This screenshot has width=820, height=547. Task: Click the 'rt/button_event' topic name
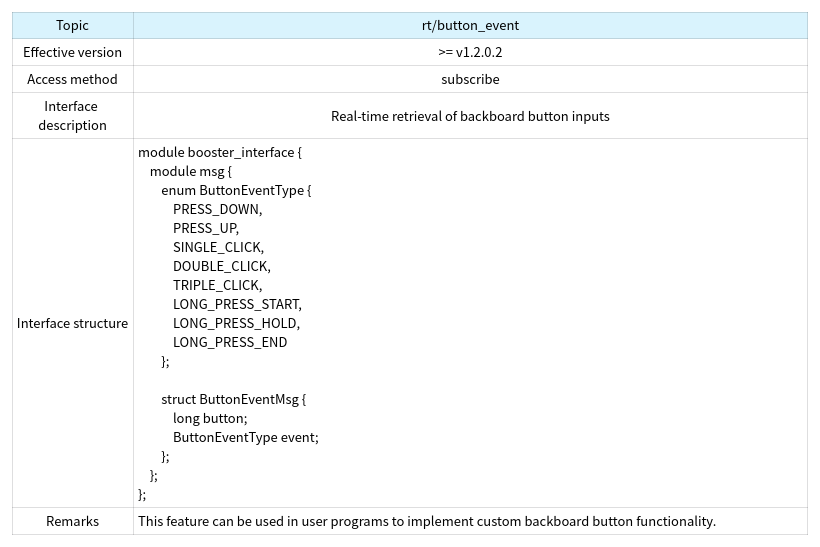point(470,25)
